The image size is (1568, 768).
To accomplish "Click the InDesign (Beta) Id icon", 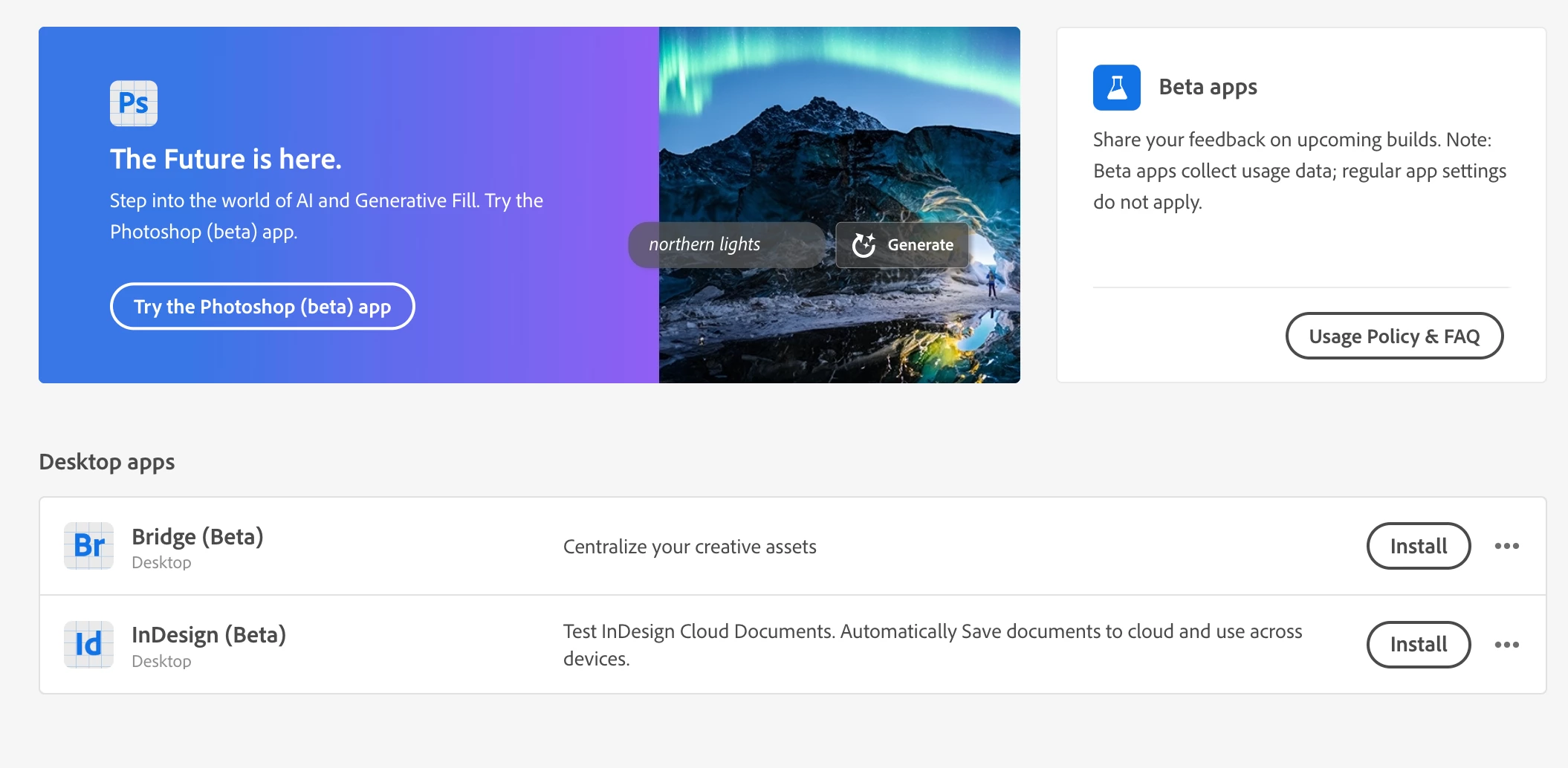I will tap(89, 645).
